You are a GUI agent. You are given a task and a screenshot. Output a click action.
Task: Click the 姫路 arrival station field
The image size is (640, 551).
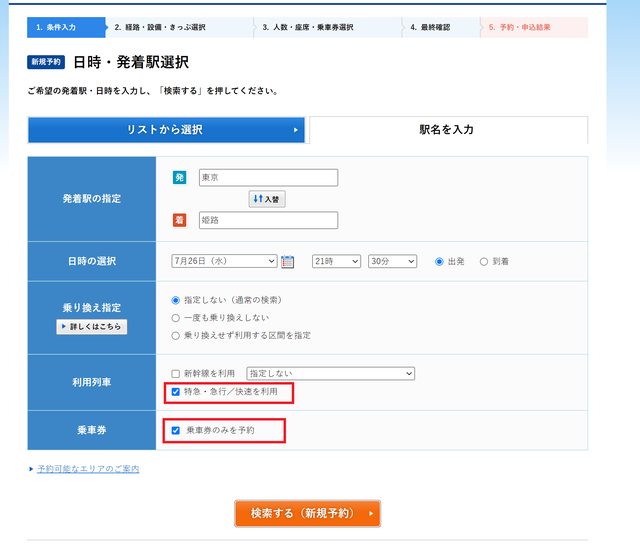coord(268,220)
